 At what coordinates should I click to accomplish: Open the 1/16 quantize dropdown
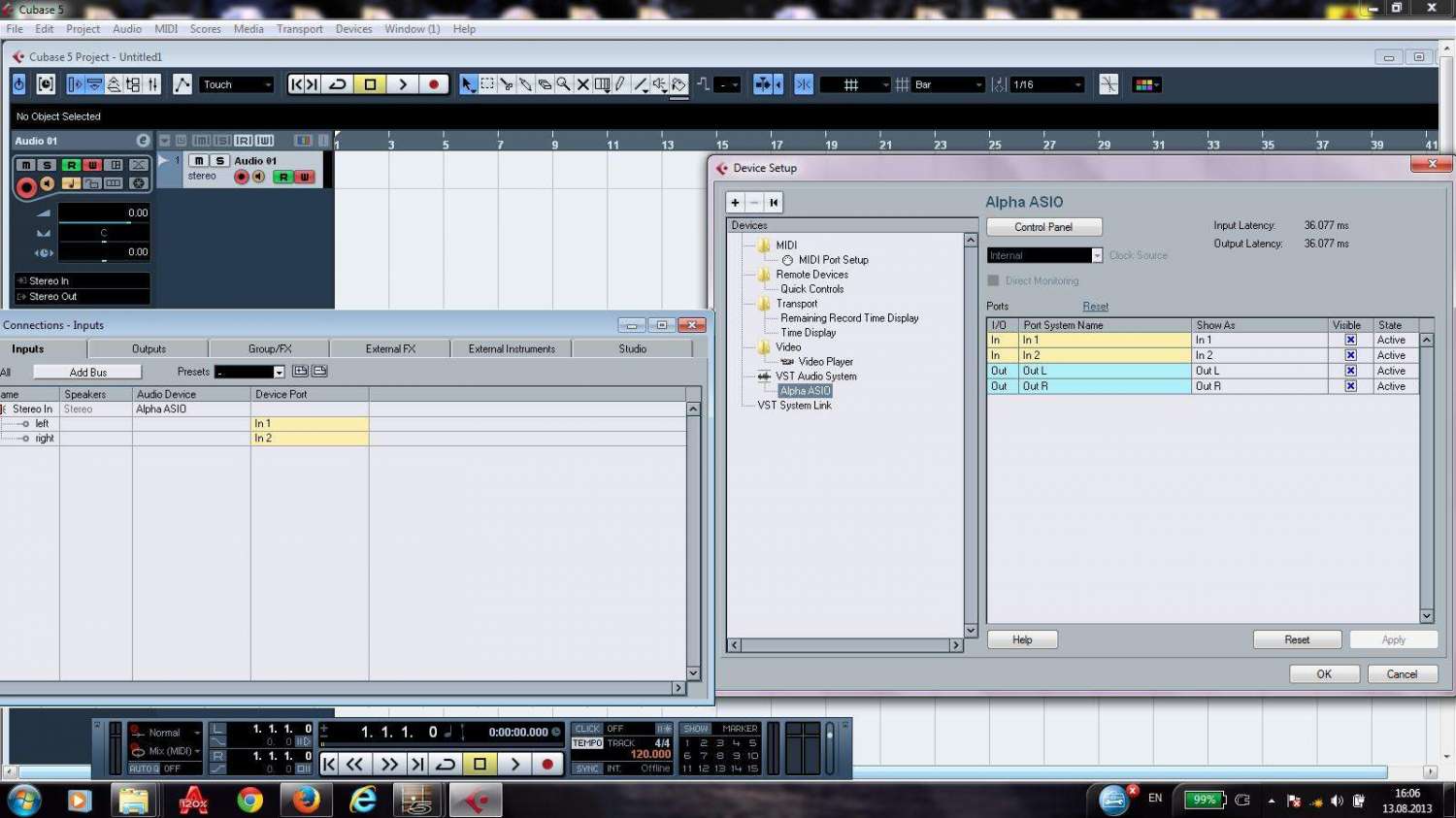[1046, 85]
